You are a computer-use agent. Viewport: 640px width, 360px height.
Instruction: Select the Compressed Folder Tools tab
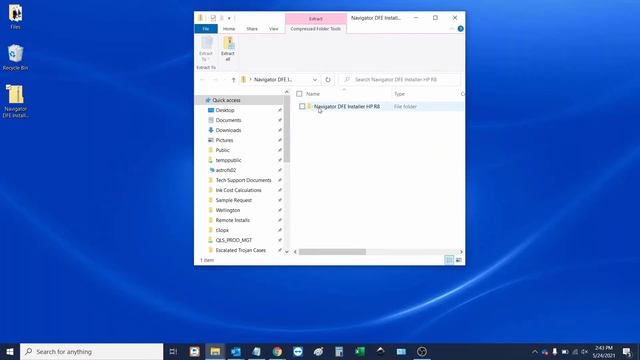316,29
